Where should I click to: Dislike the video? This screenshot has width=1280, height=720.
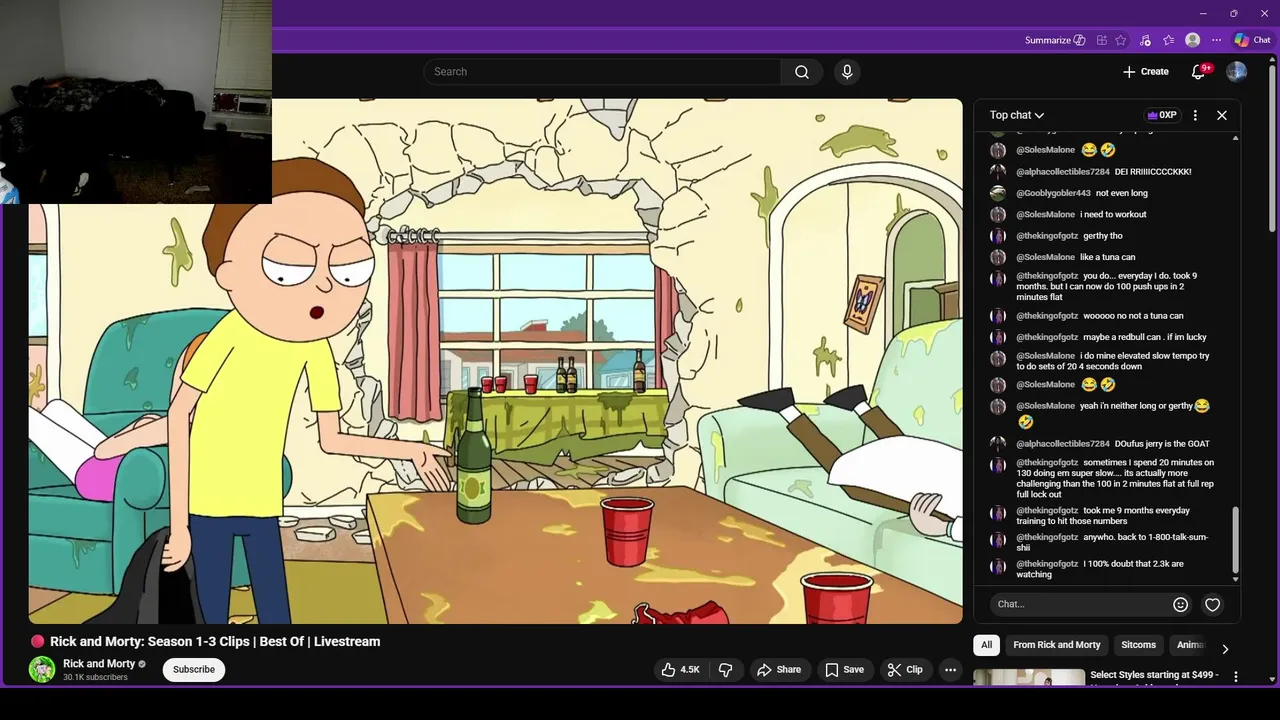726,670
